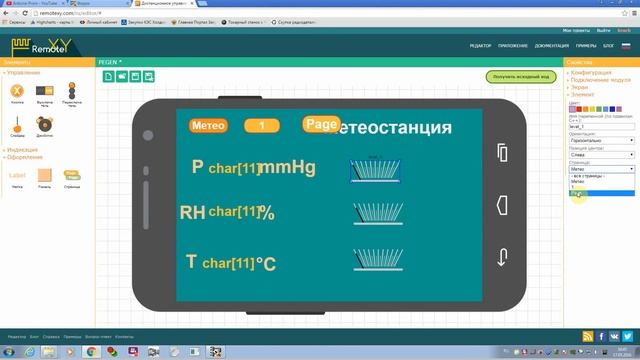Image resolution: width=640 pixels, height=360 pixels.
Task: Select the Переключатель (selector) element icon
Action: [x=72, y=91]
